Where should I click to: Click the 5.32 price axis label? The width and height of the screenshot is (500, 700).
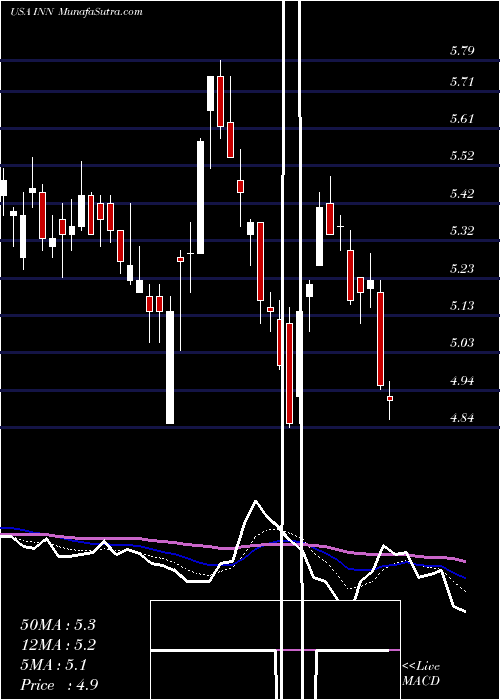coord(462,231)
